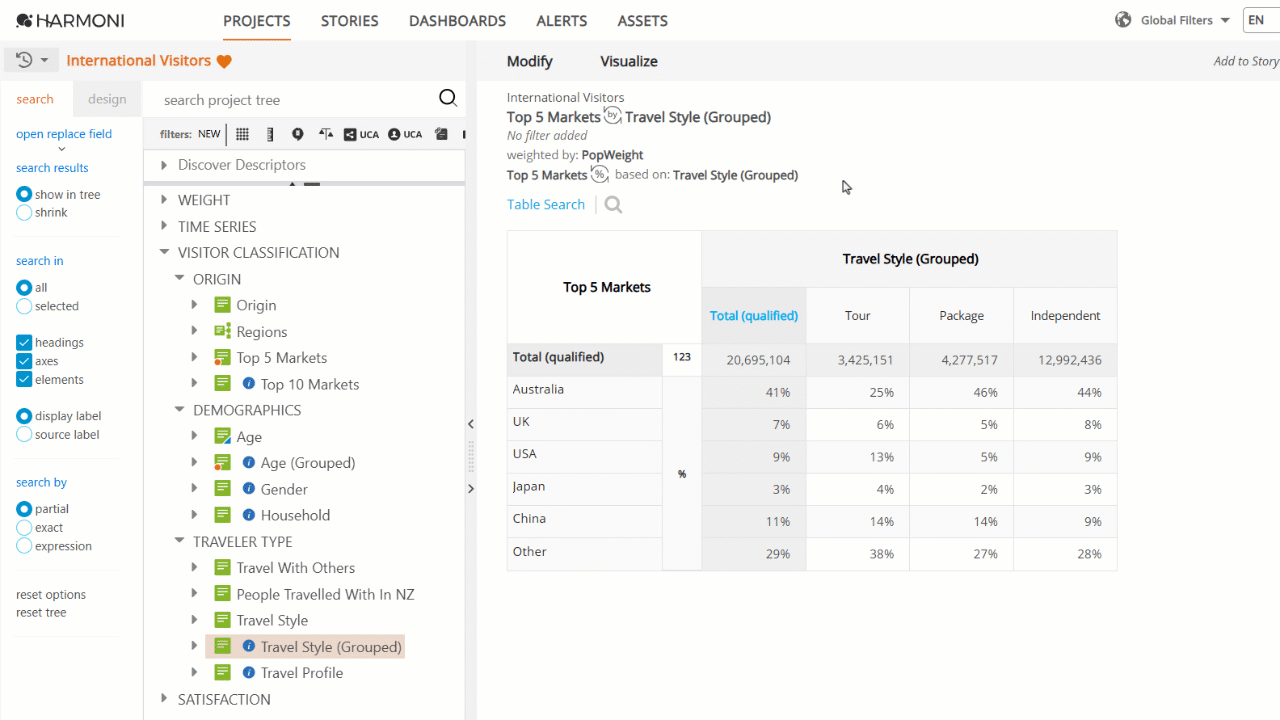Open the history clock dropdown
1280x720 pixels.
click(x=32, y=60)
